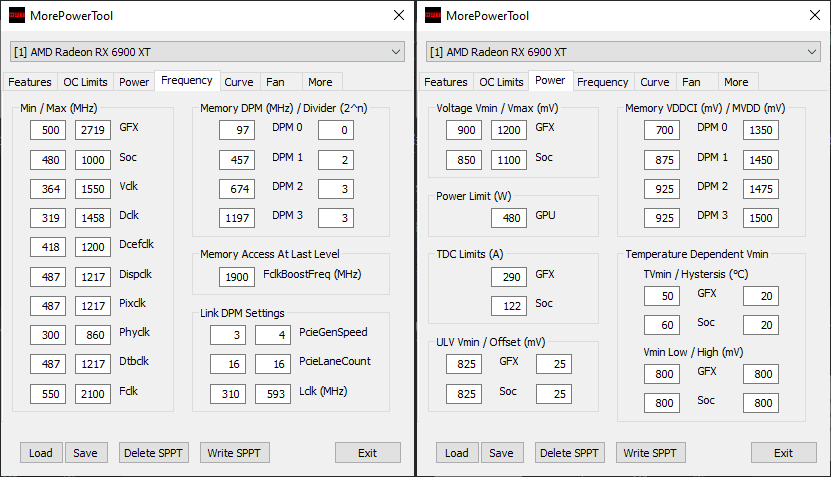Edit Phyclk max field 860

pyautogui.click(x=93, y=334)
